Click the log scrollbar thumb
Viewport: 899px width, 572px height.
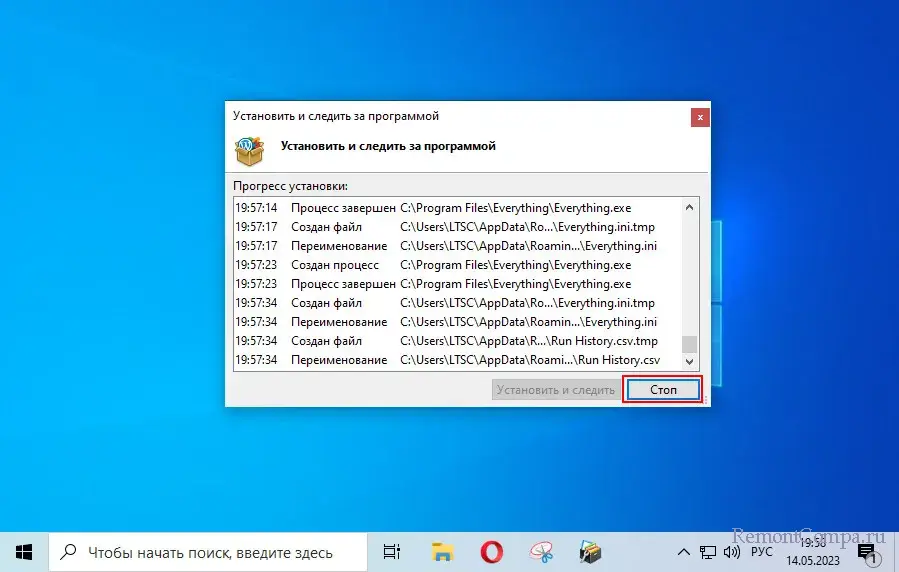pyautogui.click(x=689, y=345)
